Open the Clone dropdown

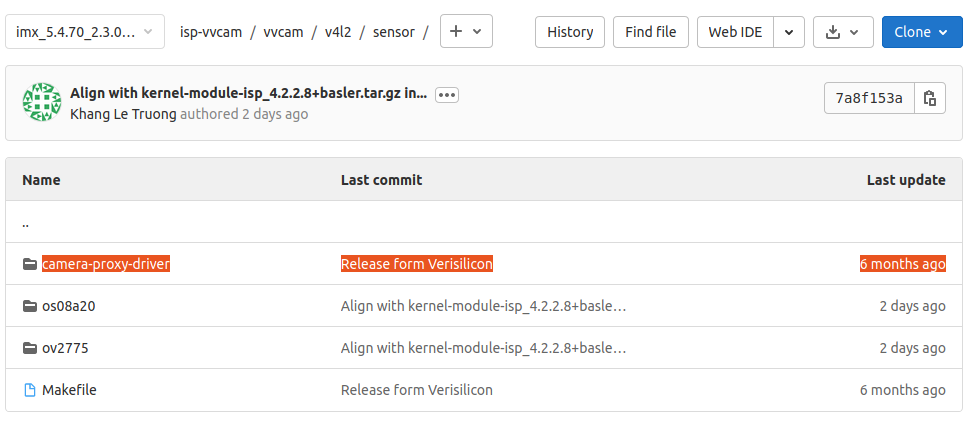pos(922,32)
